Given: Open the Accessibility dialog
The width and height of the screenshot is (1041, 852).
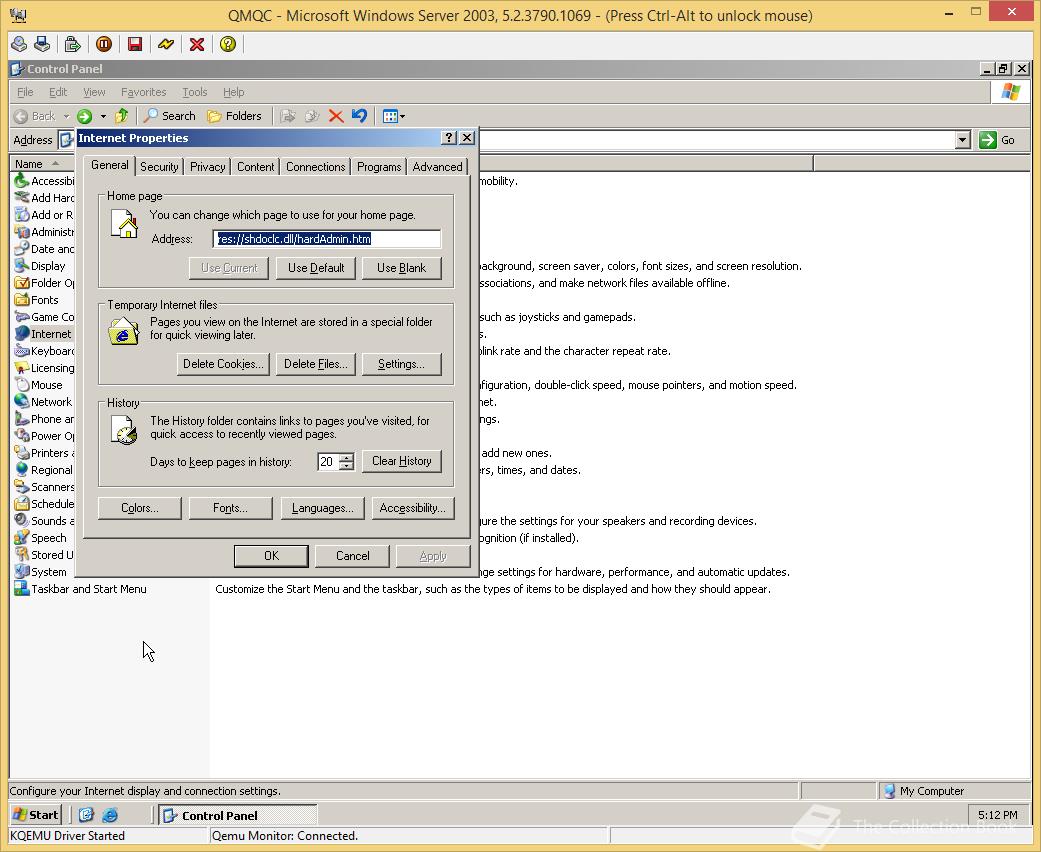Looking at the screenshot, I should coord(413,508).
